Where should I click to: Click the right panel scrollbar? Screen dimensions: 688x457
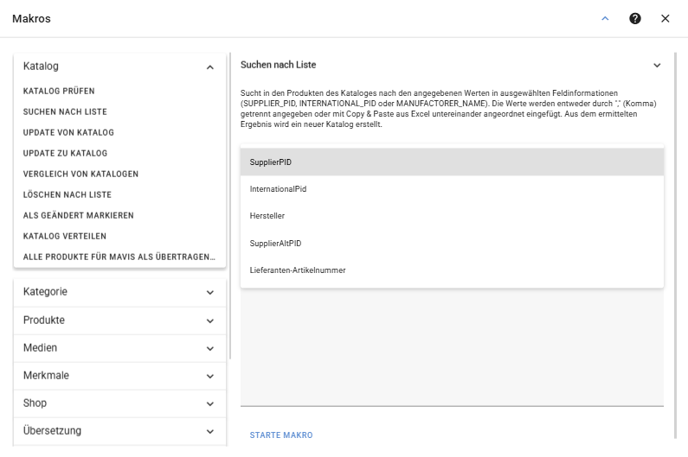coord(675,246)
